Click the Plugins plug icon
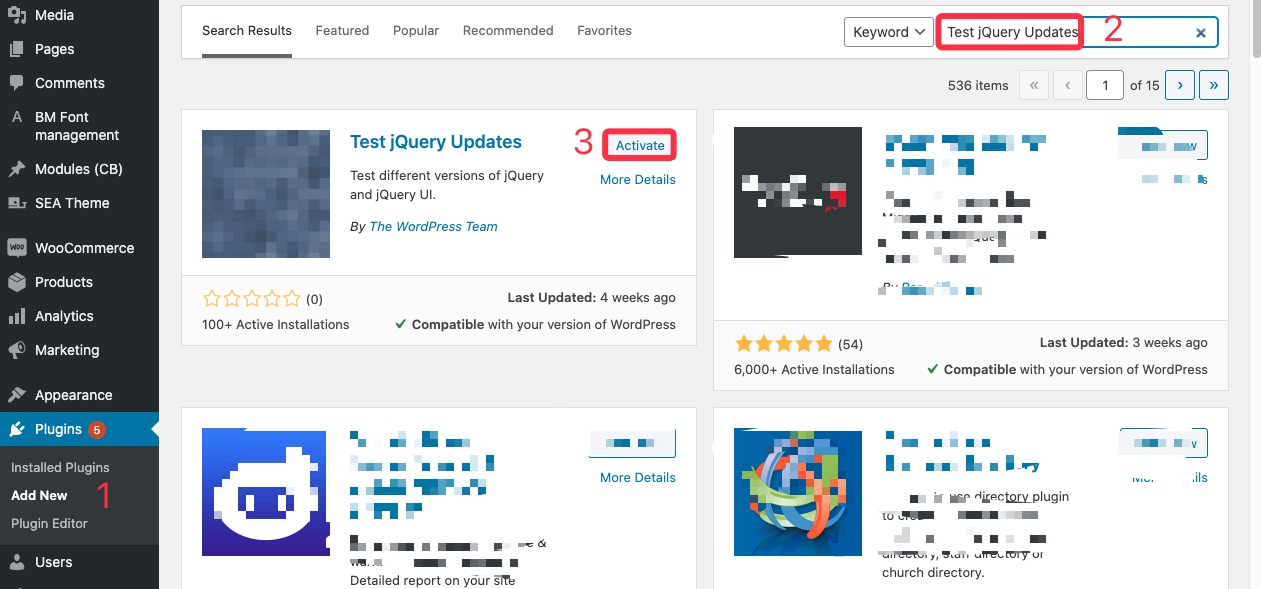 (17, 429)
